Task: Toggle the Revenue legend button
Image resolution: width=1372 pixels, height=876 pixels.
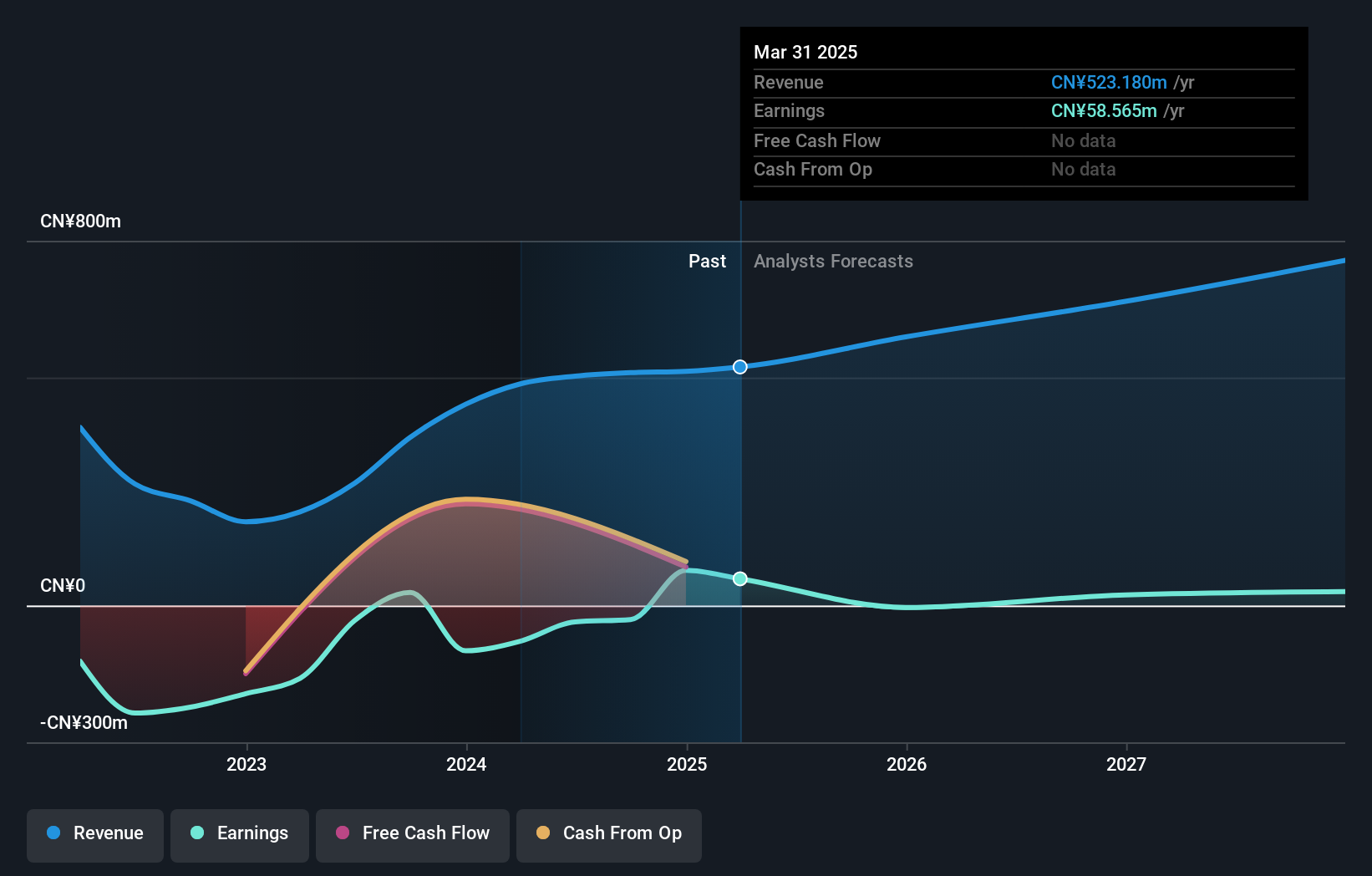Action: pyautogui.click(x=95, y=835)
